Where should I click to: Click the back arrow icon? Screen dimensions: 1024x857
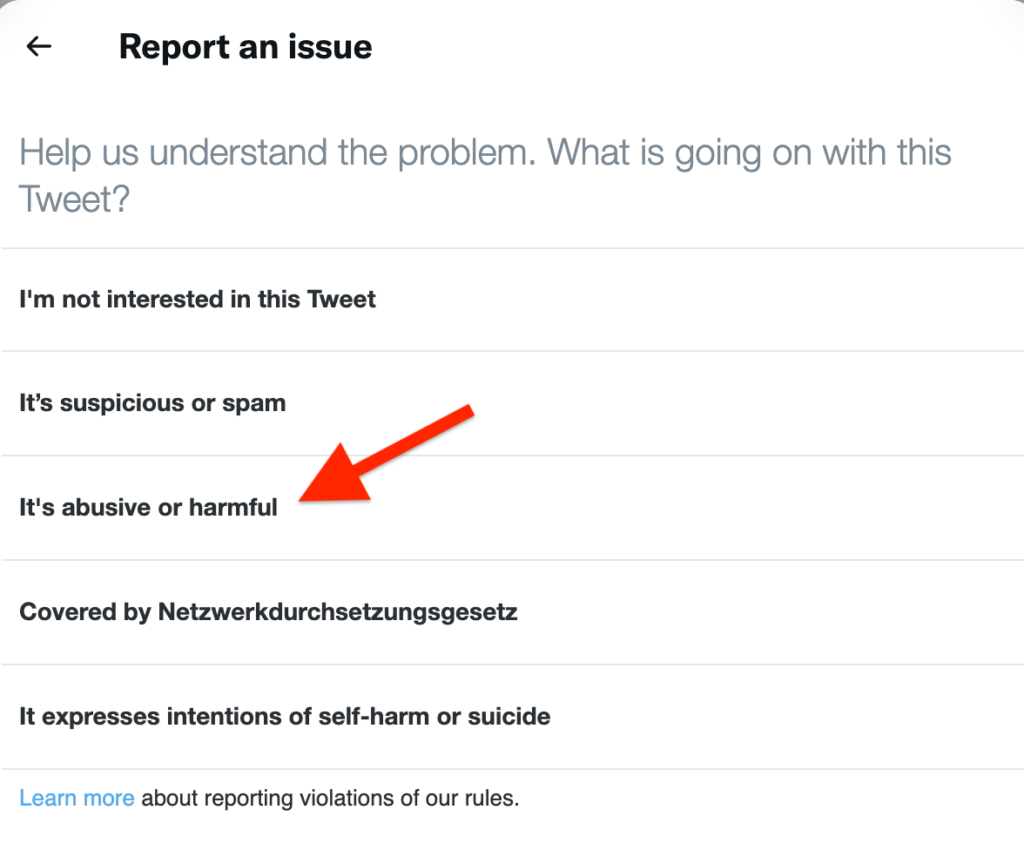tap(39, 46)
